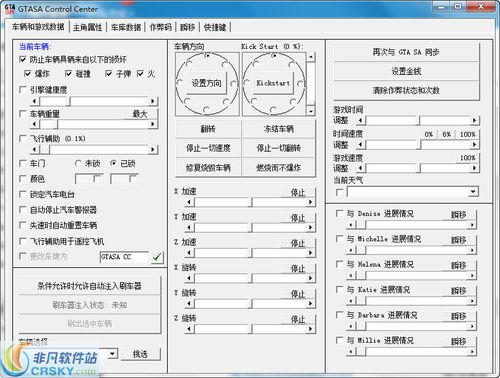Click the 车辆重量 slider track
This screenshot has height=378, width=500.
pos(94,125)
